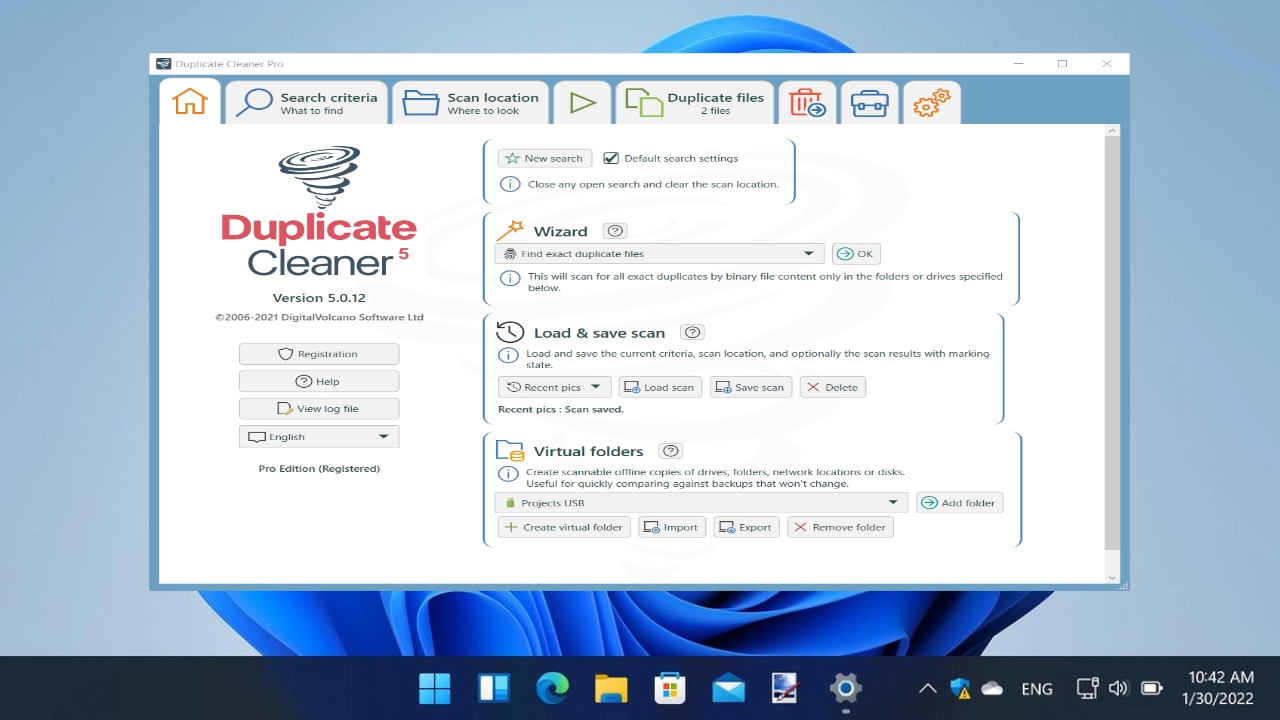The image size is (1280, 720).
Task: Click the Load & save scan history clock icon
Action: point(510,332)
